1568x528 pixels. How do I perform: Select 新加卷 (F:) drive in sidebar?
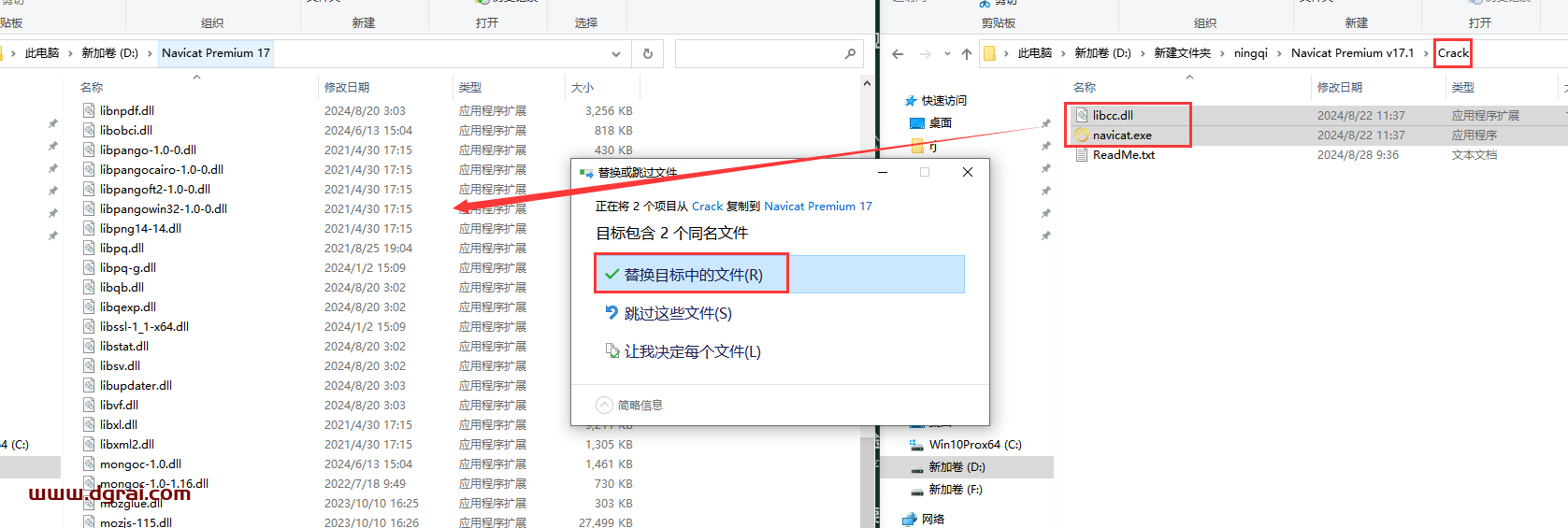pos(955,490)
